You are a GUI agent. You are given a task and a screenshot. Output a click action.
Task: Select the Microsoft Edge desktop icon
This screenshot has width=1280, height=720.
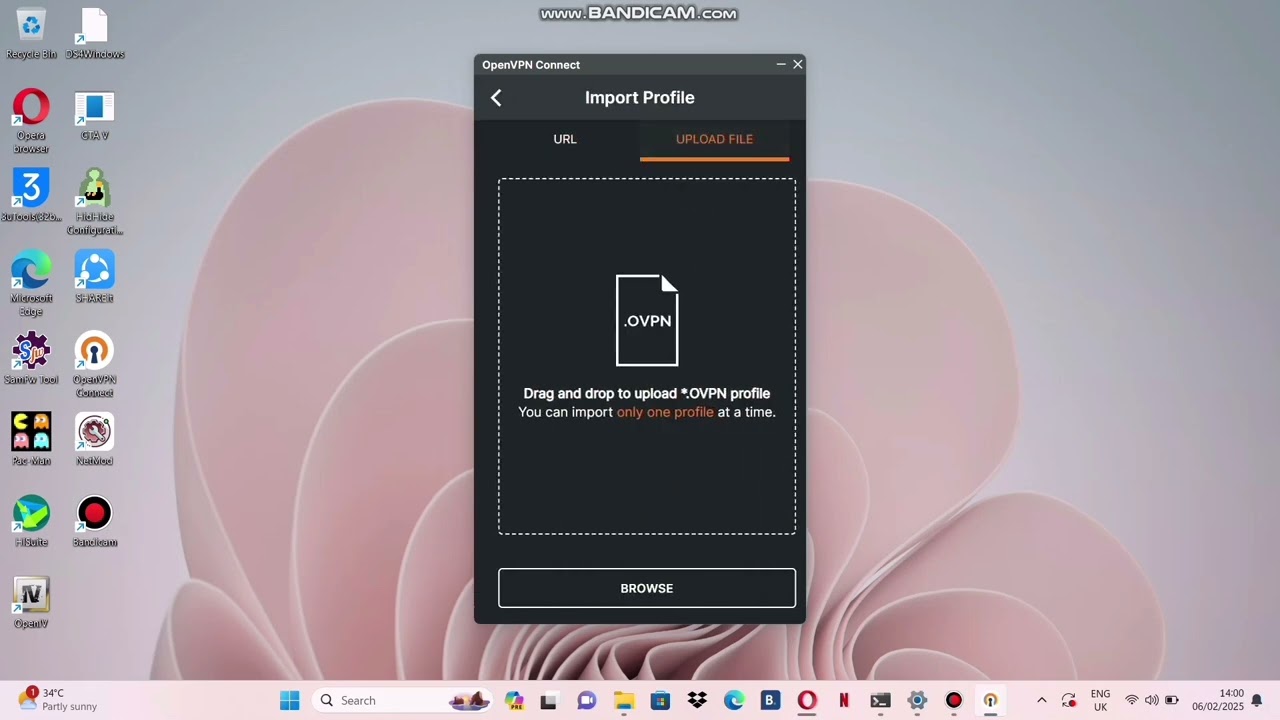click(x=31, y=284)
